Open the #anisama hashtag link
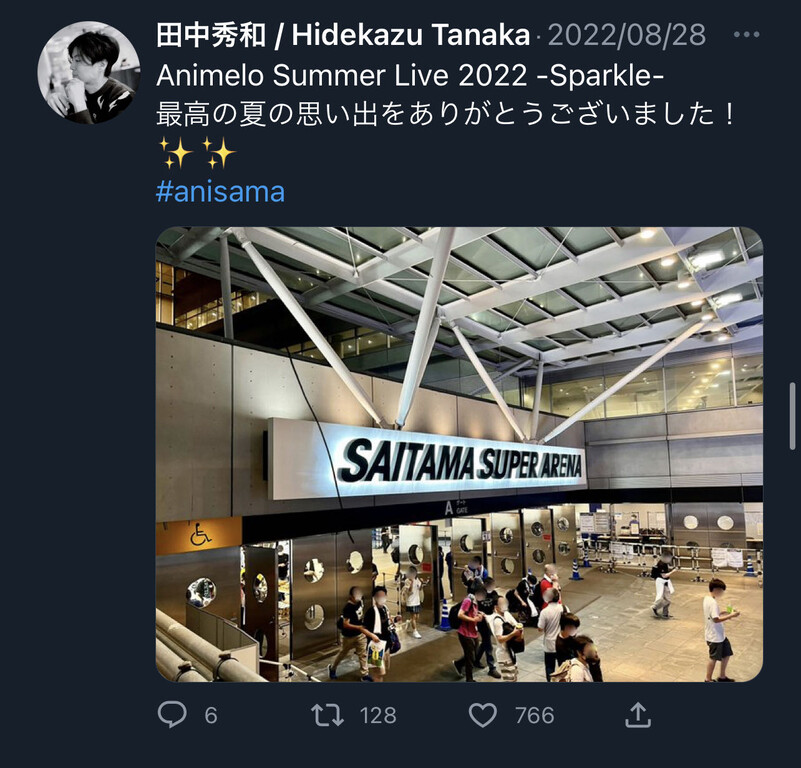 (x=220, y=192)
